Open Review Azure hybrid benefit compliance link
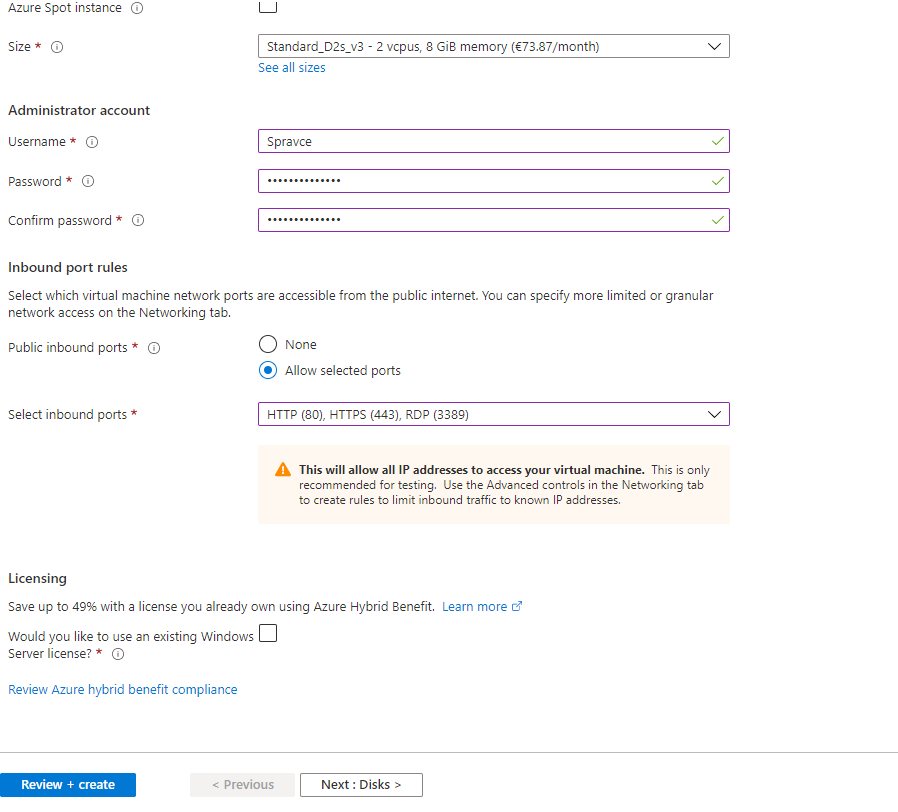Viewport: 898px width, 812px height. pos(123,689)
